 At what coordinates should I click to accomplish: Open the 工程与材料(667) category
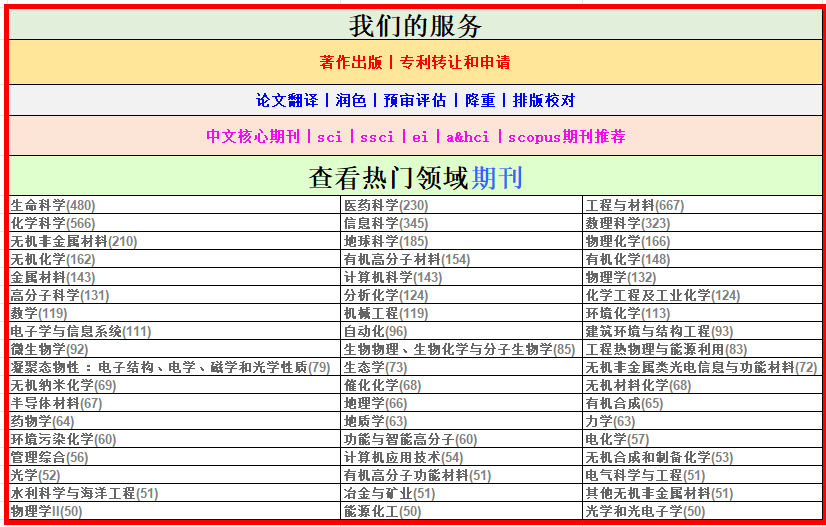pos(634,205)
